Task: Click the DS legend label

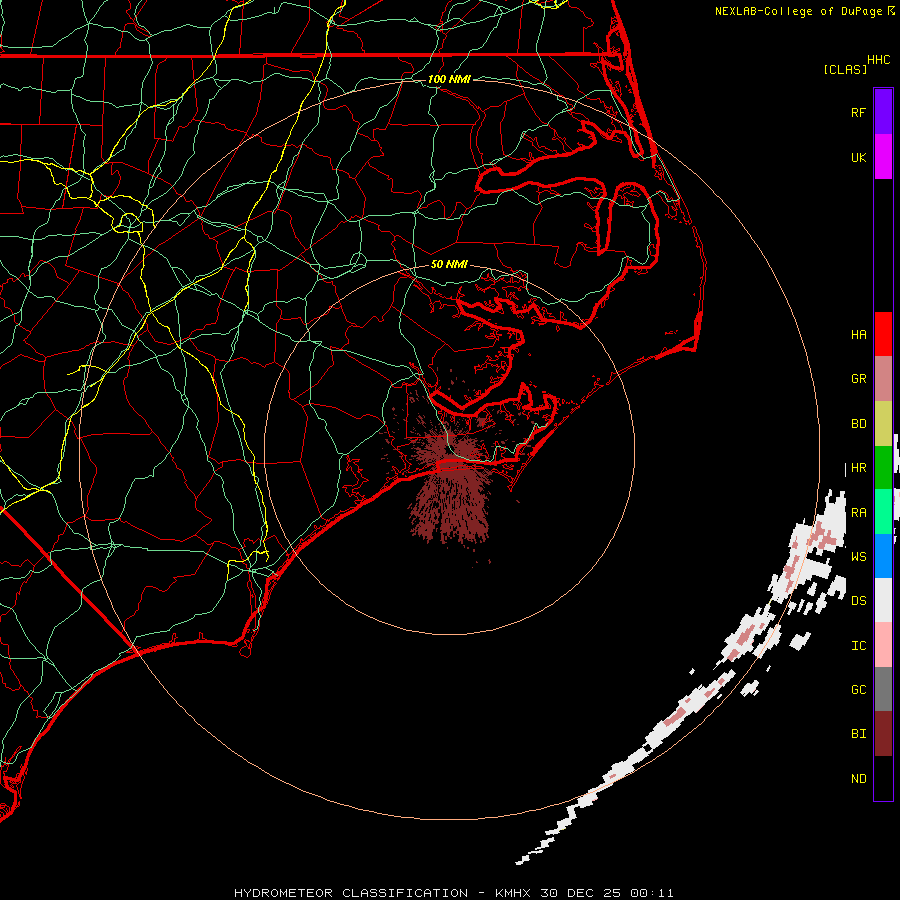Action: point(859,600)
